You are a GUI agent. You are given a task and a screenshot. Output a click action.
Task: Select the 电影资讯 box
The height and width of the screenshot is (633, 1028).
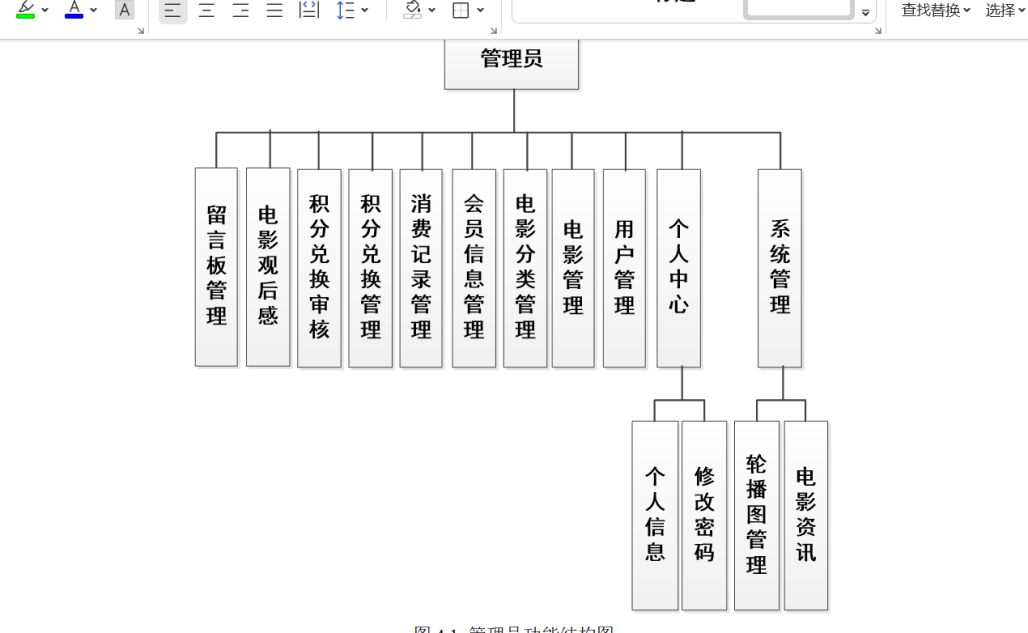click(806, 516)
